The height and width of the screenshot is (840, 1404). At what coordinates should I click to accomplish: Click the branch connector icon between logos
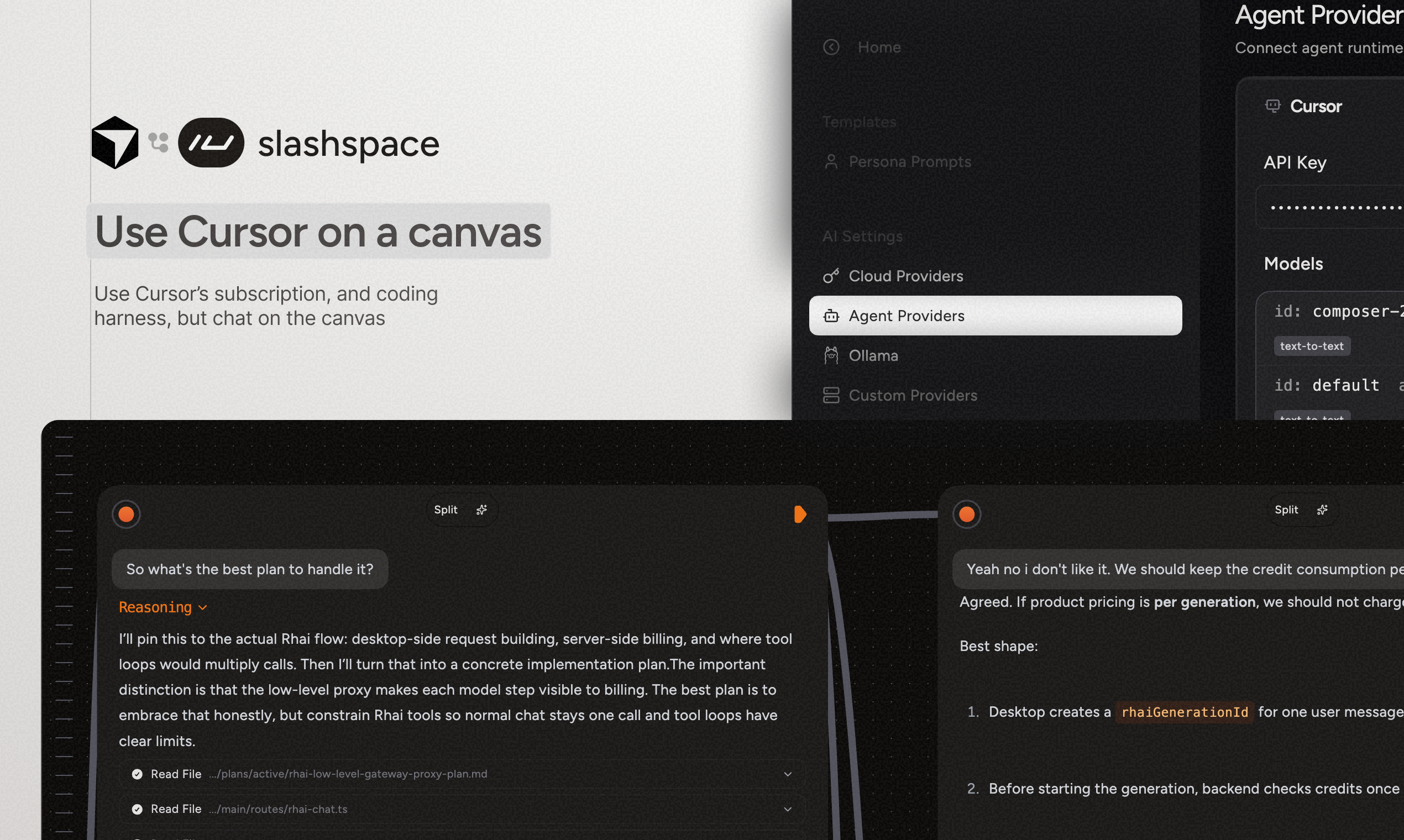click(159, 143)
